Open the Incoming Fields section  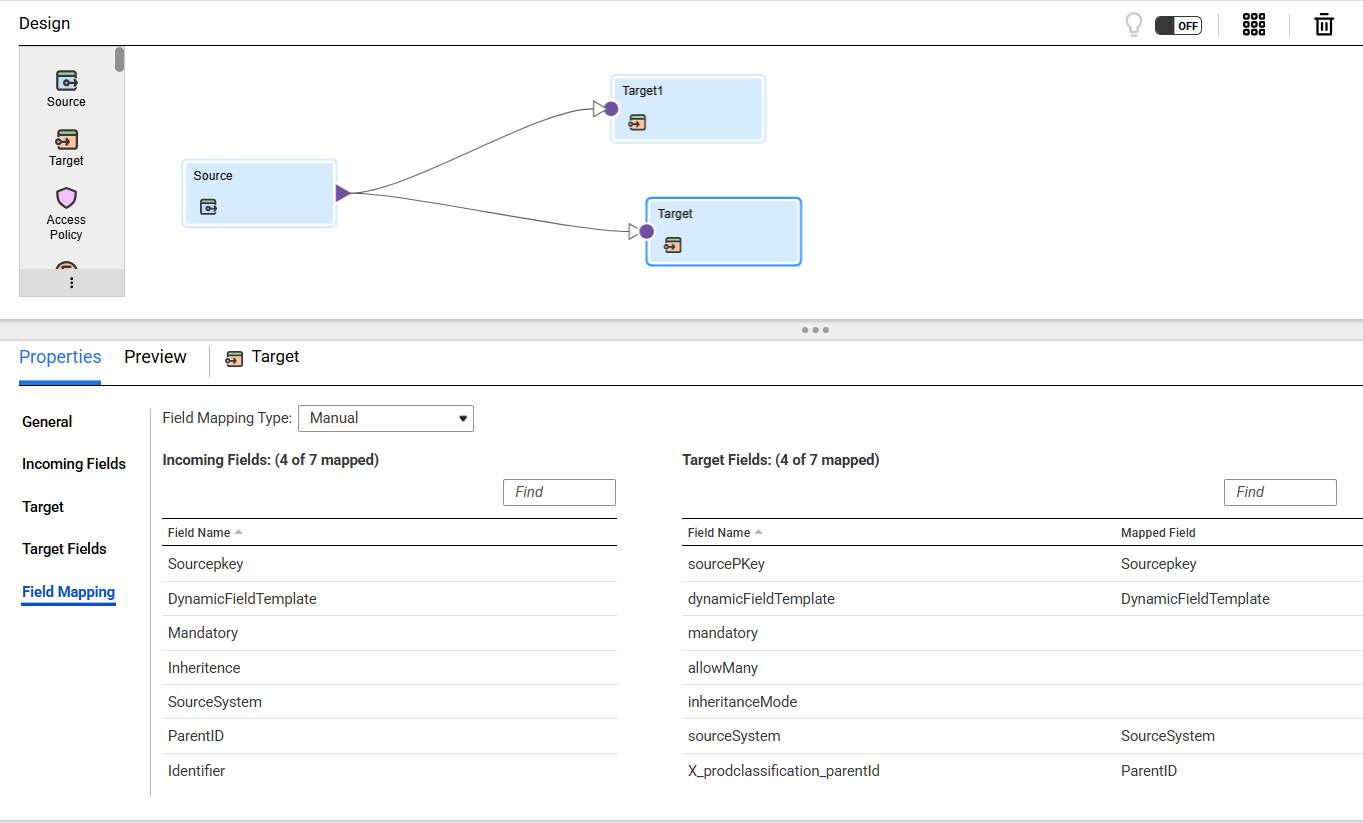pos(74,464)
